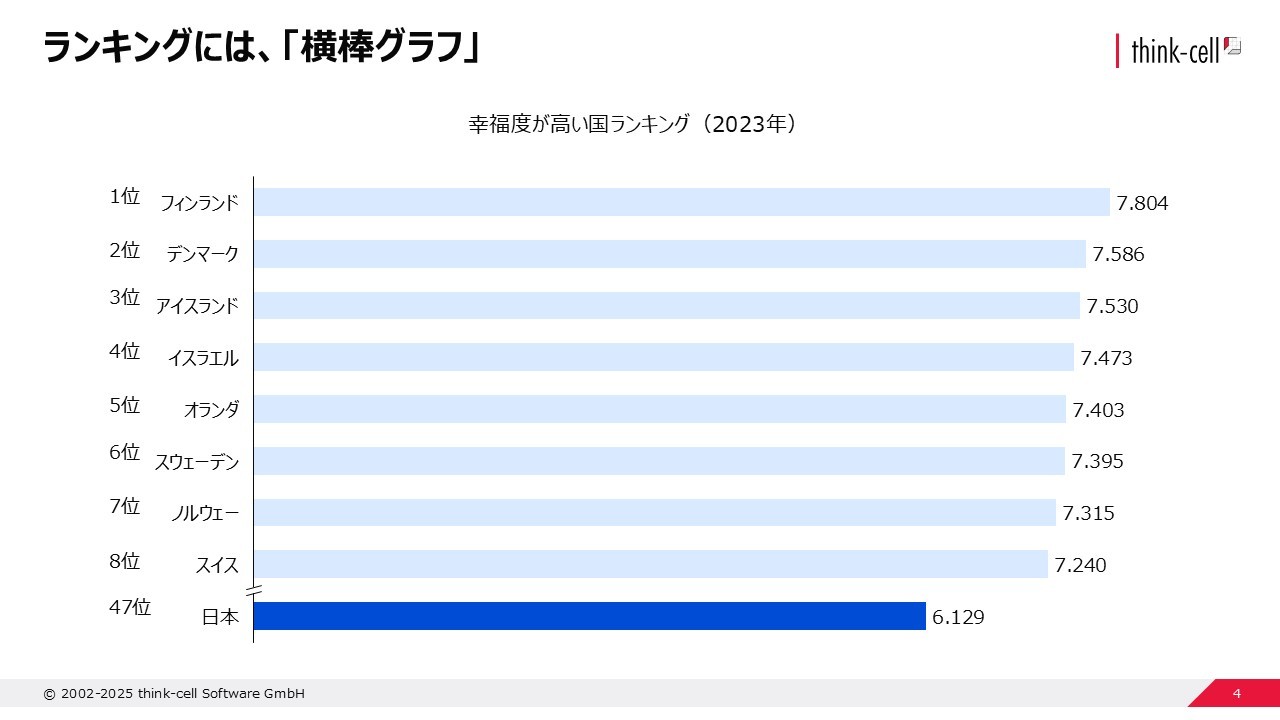Click the アイスランド category label
This screenshot has width=1280, height=720.
coord(197,306)
